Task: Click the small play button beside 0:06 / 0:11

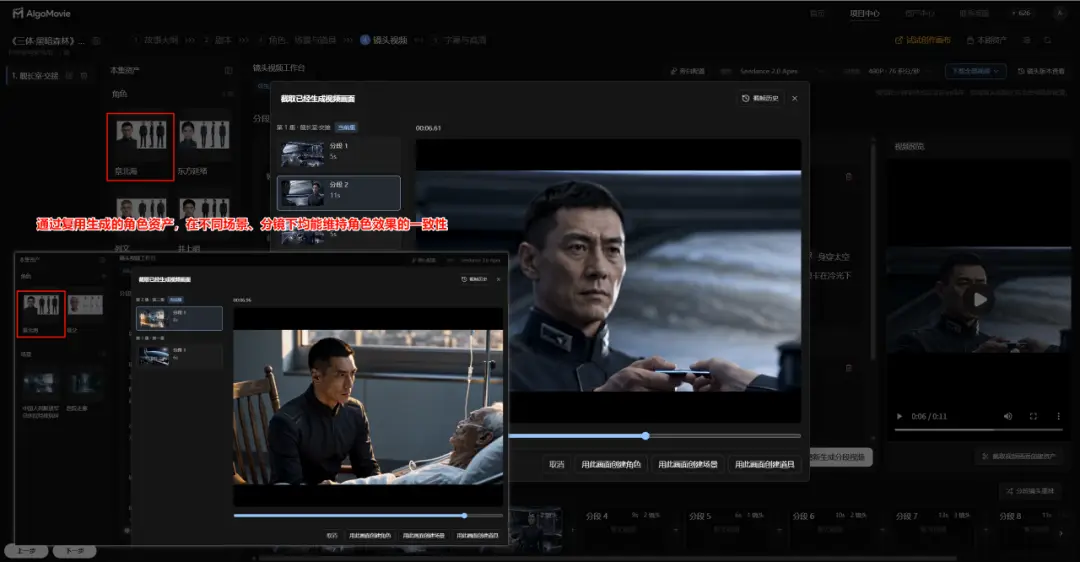Action: click(x=900, y=416)
